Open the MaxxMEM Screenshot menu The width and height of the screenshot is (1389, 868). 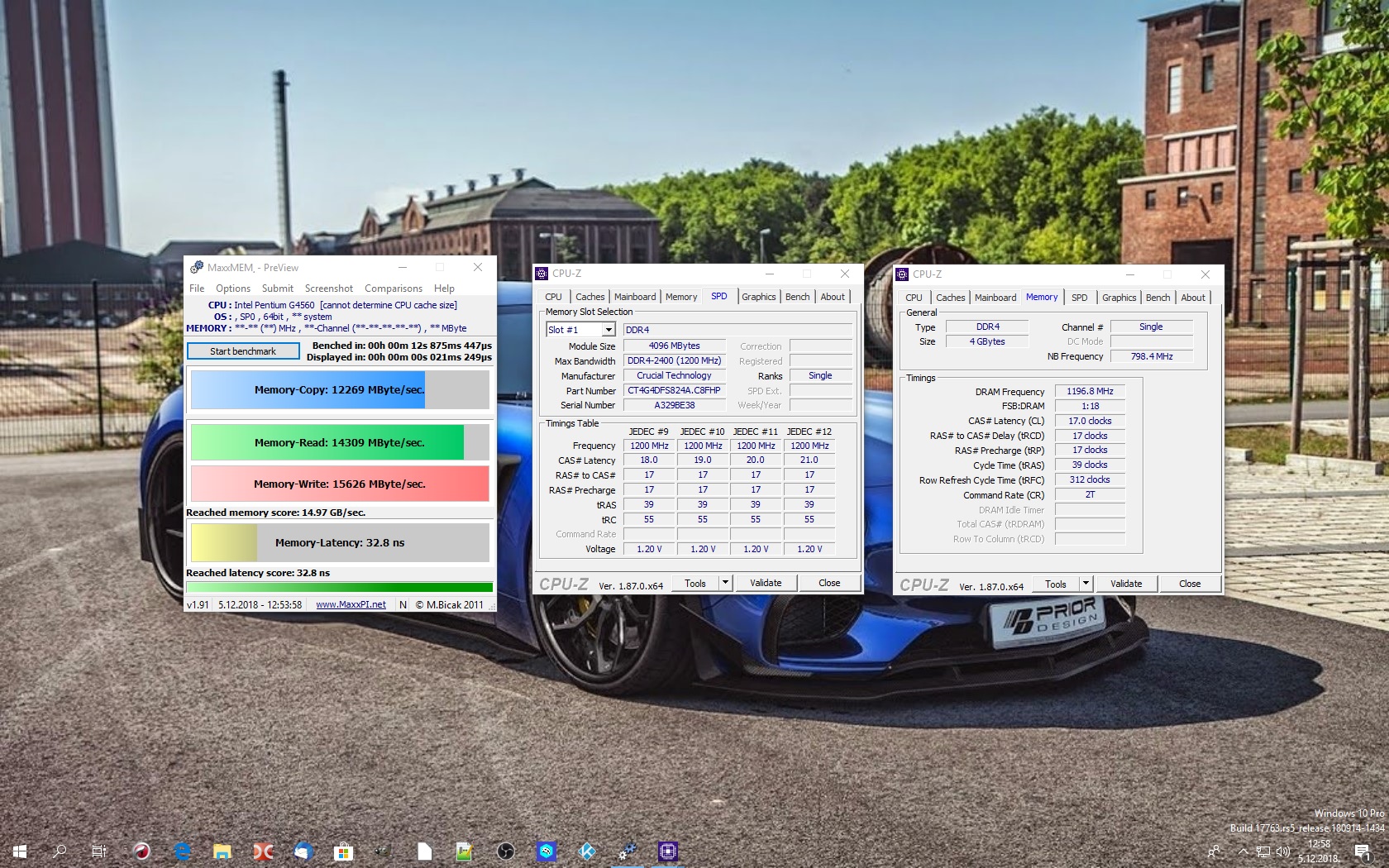tap(329, 289)
